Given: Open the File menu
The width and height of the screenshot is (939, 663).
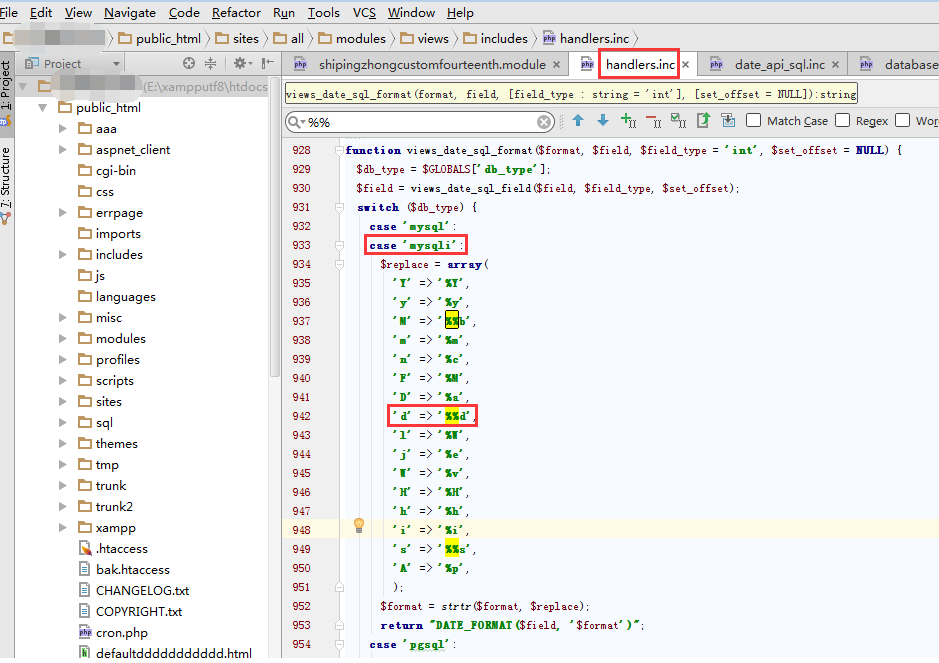Looking at the screenshot, I should pyautogui.click(x=8, y=13).
